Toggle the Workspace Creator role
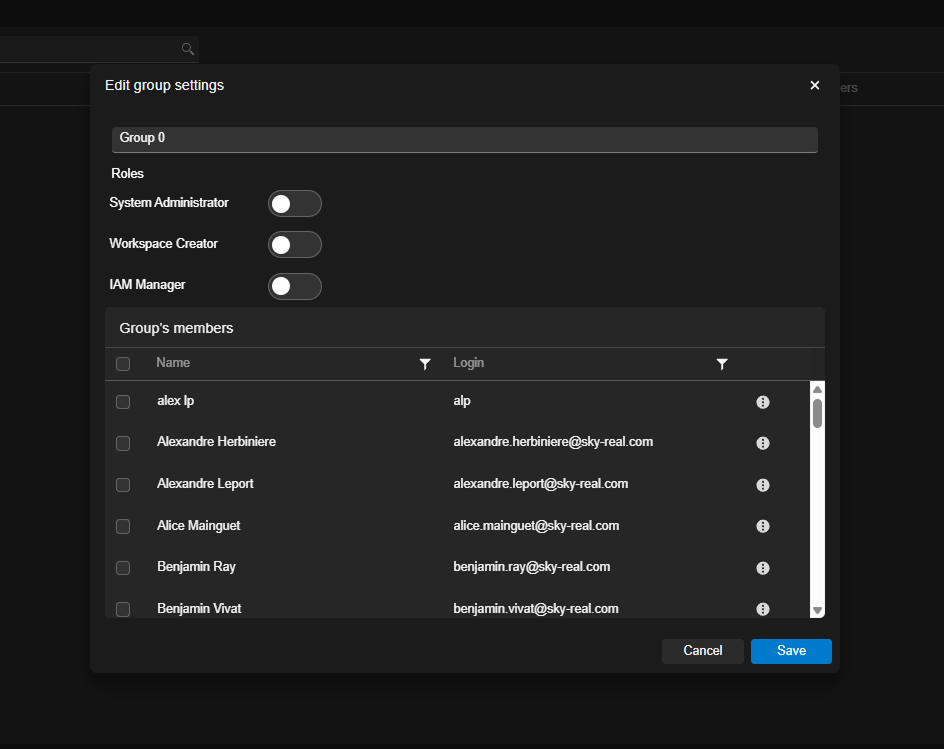Viewport: 944px width, 749px height. [x=294, y=245]
